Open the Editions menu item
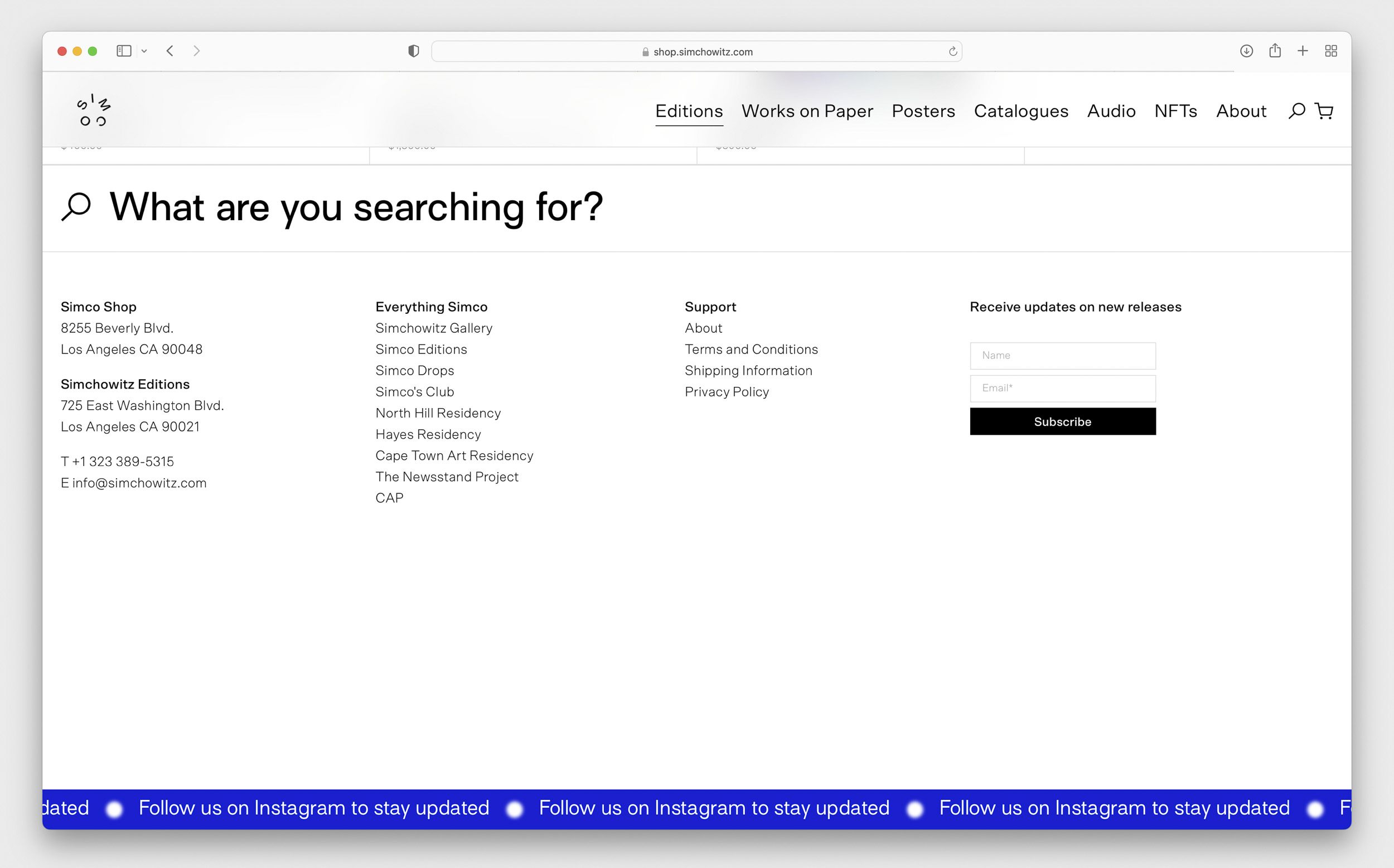The height and width of the screenshot is (868, 1394). coord(689,111)
